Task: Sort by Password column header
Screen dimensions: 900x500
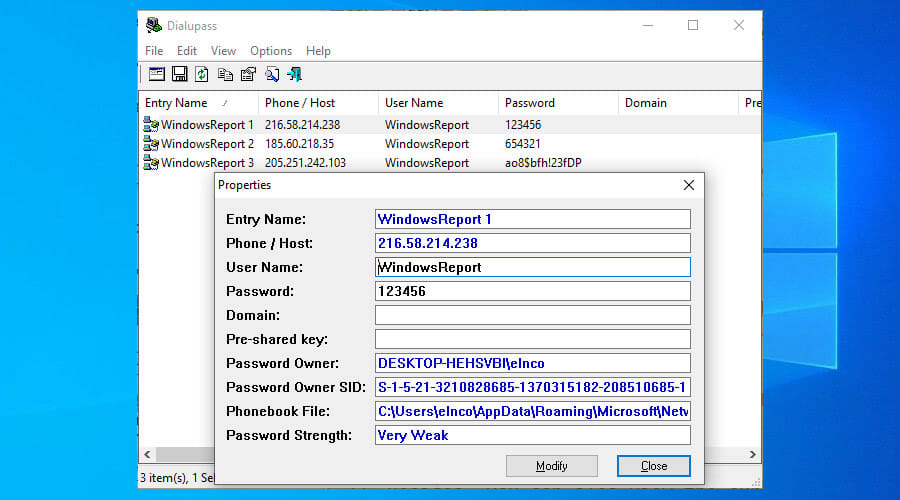Action: [558, 103]
